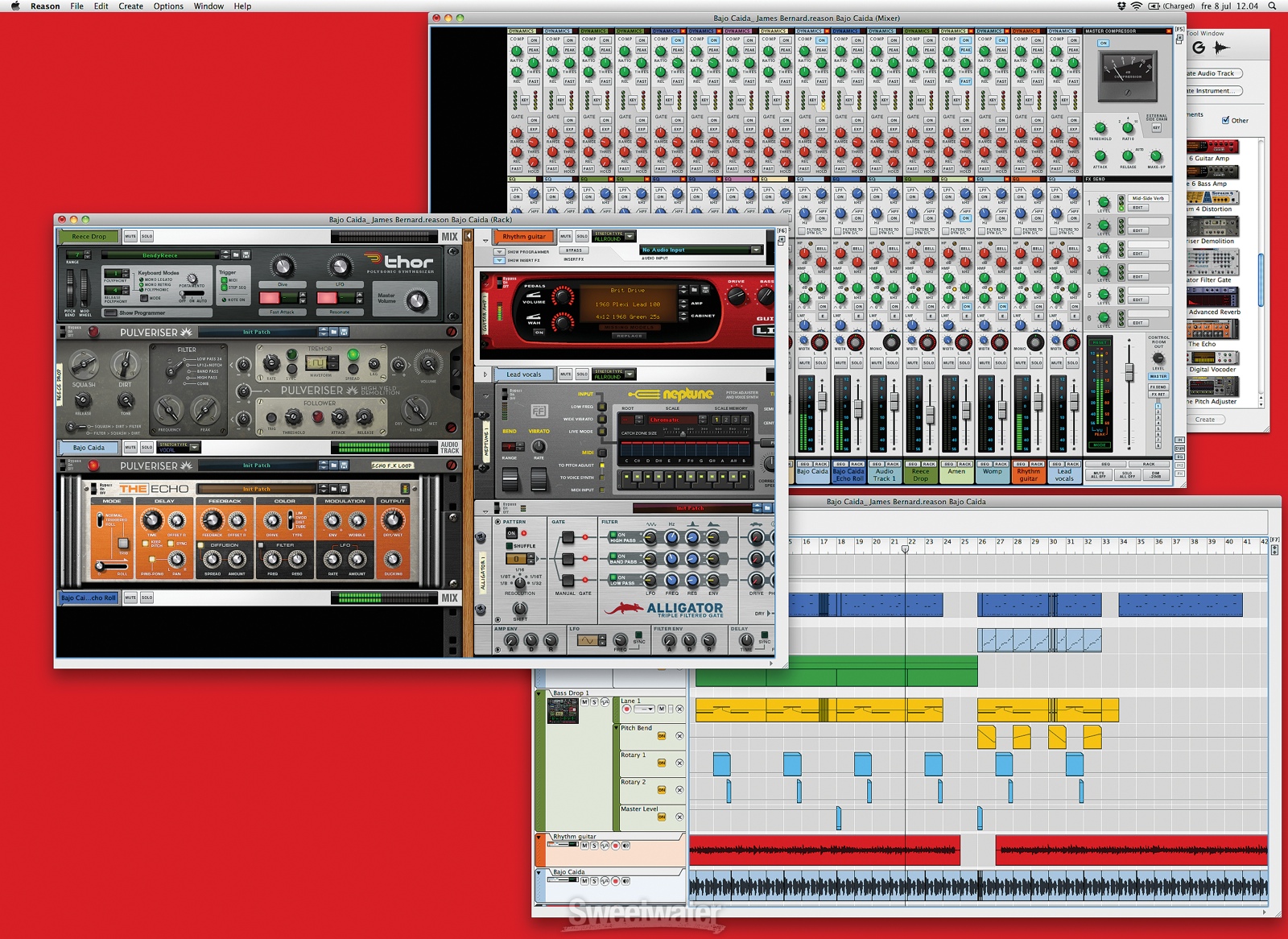Click the Wi-Fi icon in the menu bar
Screen dimensions: 1288x939
point(1136,6)
